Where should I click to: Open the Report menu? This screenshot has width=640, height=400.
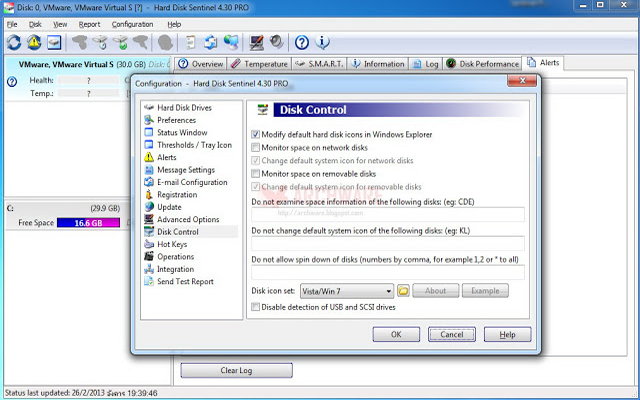pos(89,24)
